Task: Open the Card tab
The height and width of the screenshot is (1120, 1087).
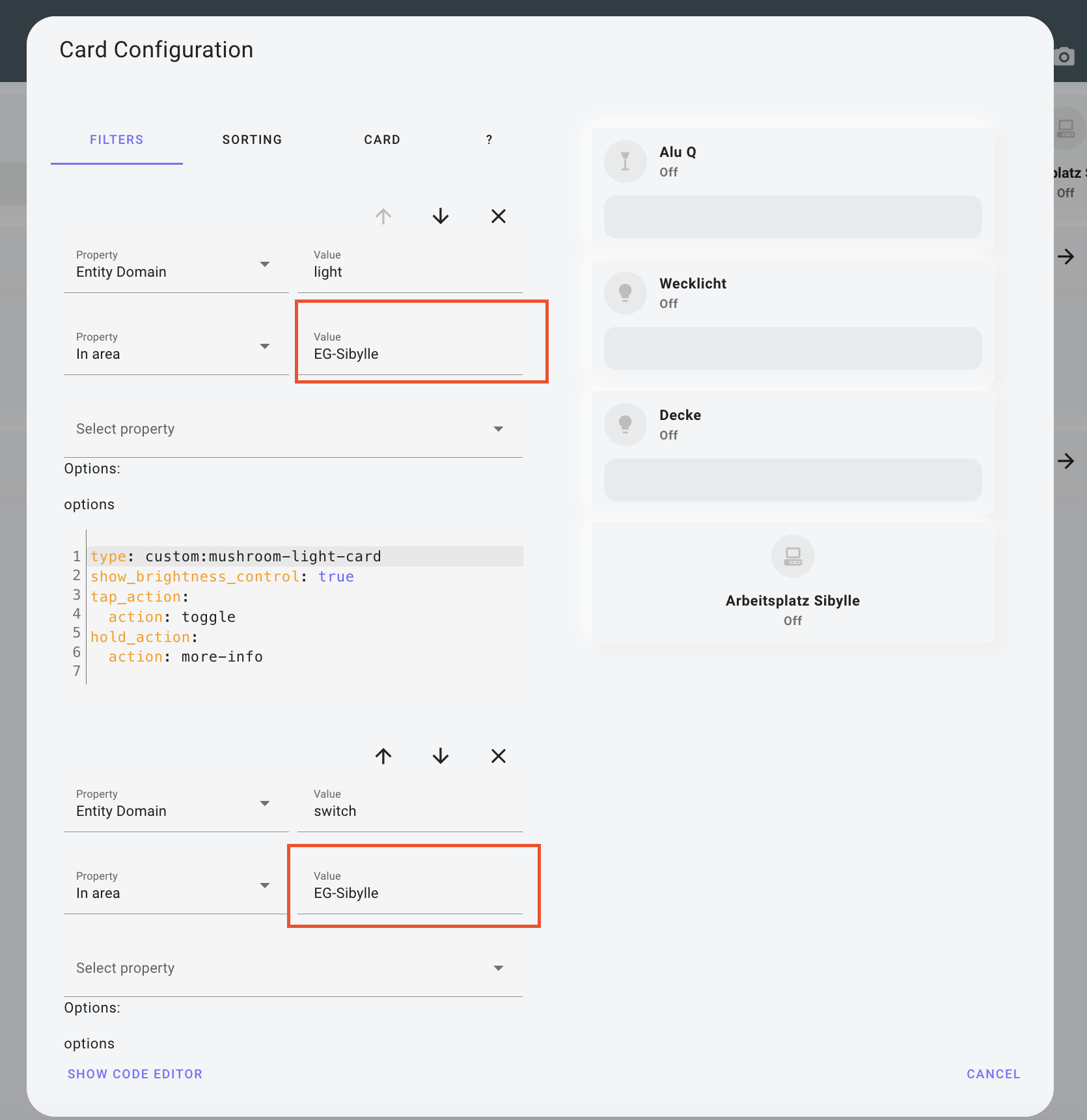Action: tap(382, 140)
